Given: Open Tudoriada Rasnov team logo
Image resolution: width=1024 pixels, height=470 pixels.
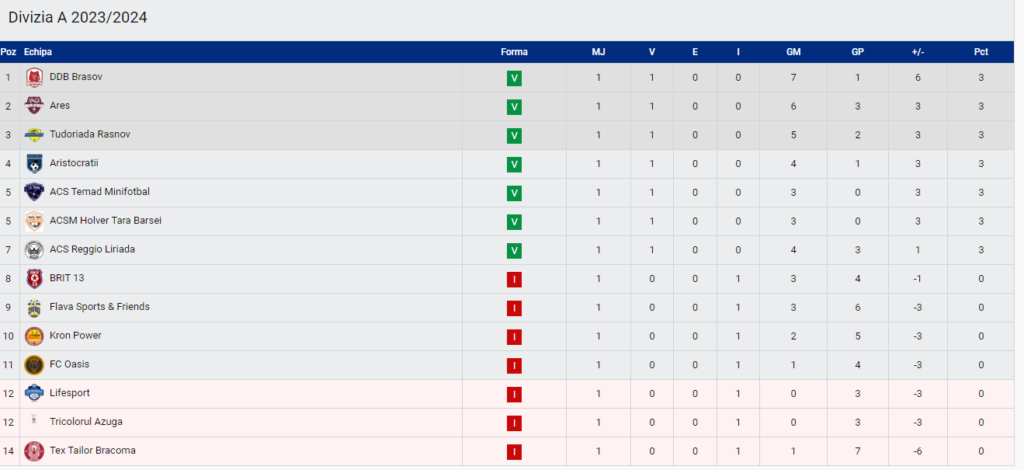Looking at the screenshot, I should (x=34, y=134).
